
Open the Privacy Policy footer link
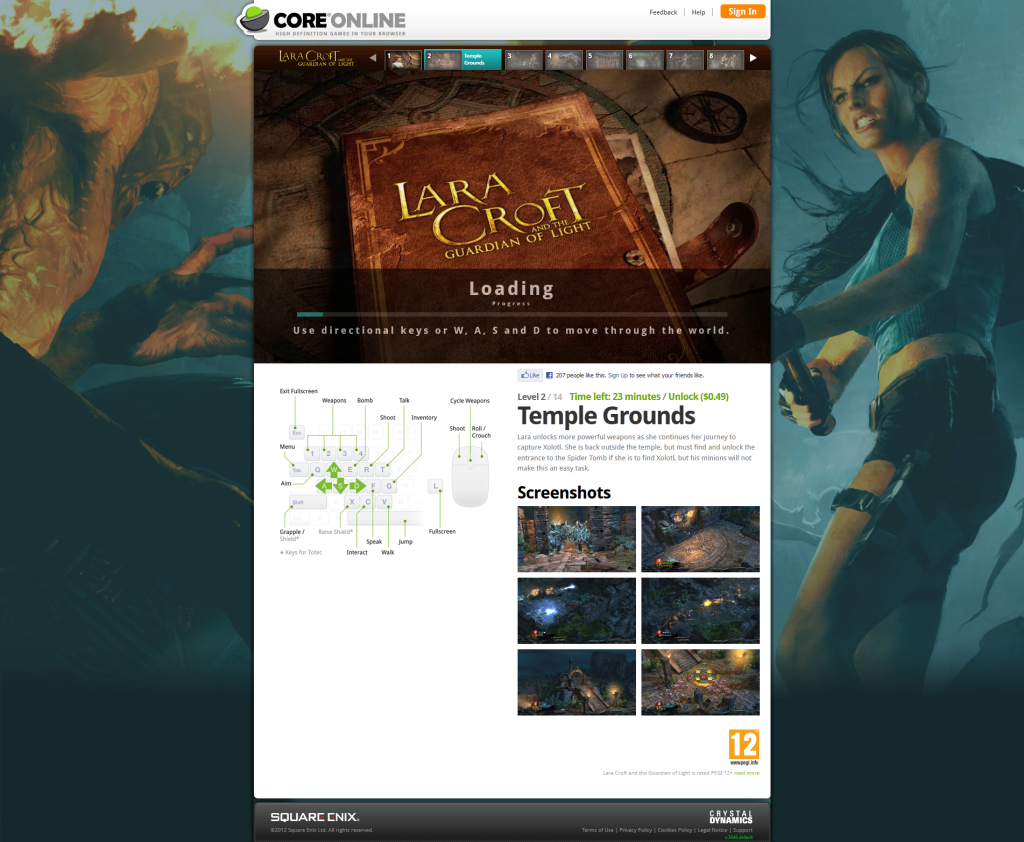tap(635, 830)
